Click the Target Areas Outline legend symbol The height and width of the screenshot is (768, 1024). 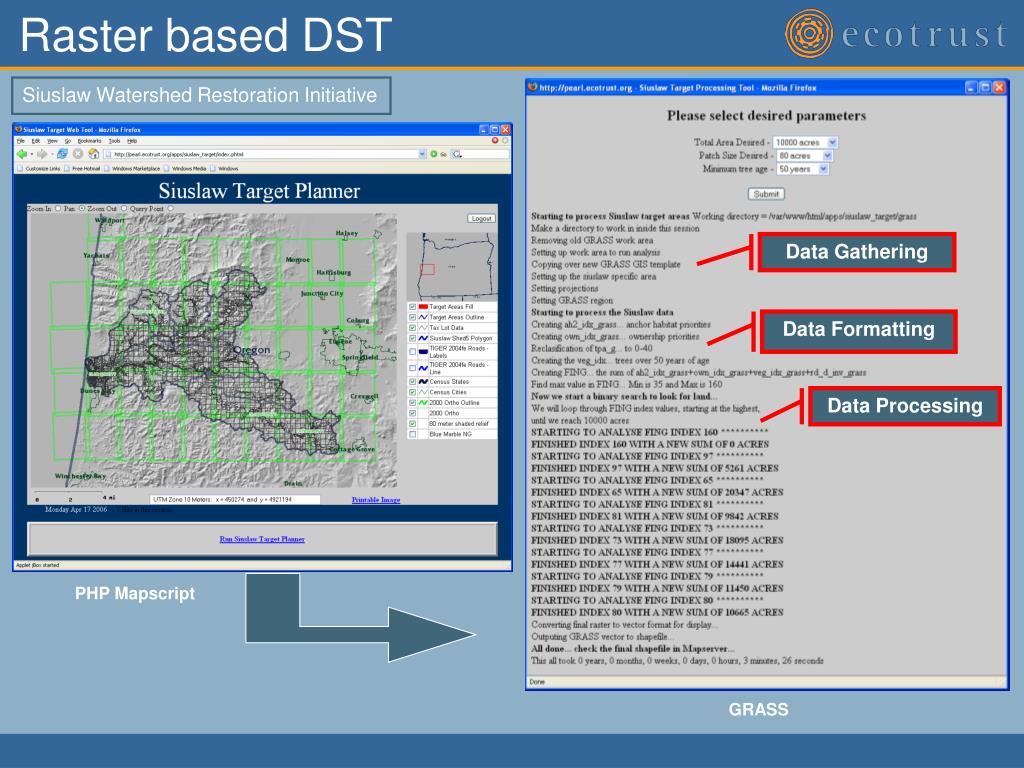point(423,317)
